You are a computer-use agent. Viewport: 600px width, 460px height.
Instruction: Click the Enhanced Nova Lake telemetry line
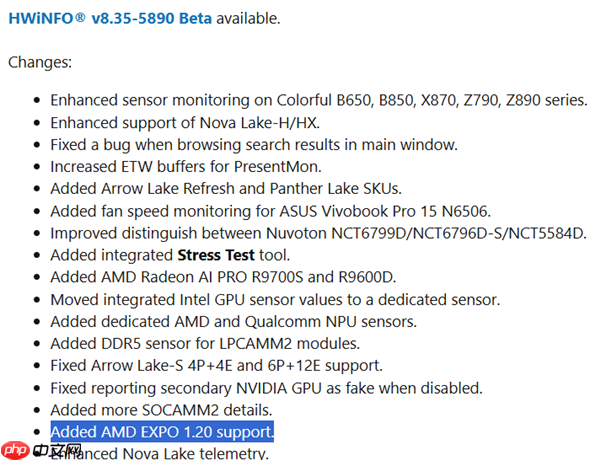click(160, 453)
